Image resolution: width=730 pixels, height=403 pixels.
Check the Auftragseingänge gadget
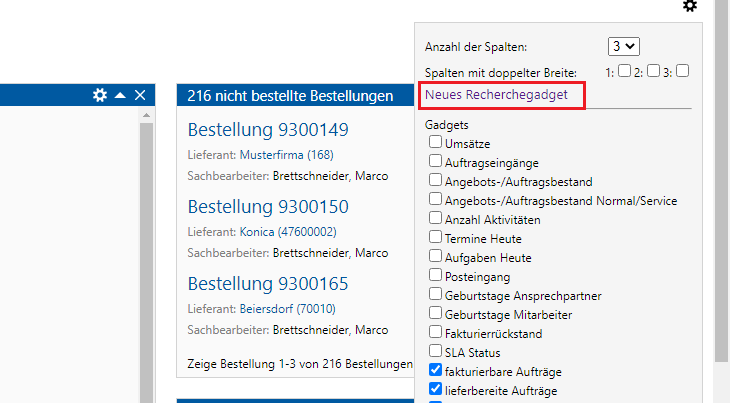click(x=436, y=160)
